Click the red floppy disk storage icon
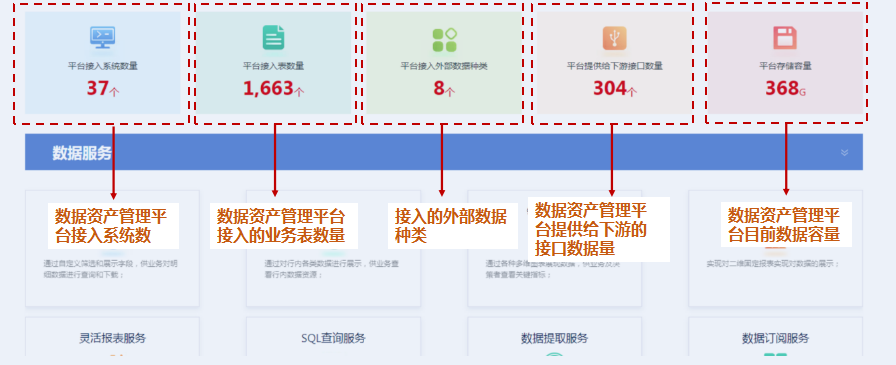896x365 pixels. click(x=785, y=38)
